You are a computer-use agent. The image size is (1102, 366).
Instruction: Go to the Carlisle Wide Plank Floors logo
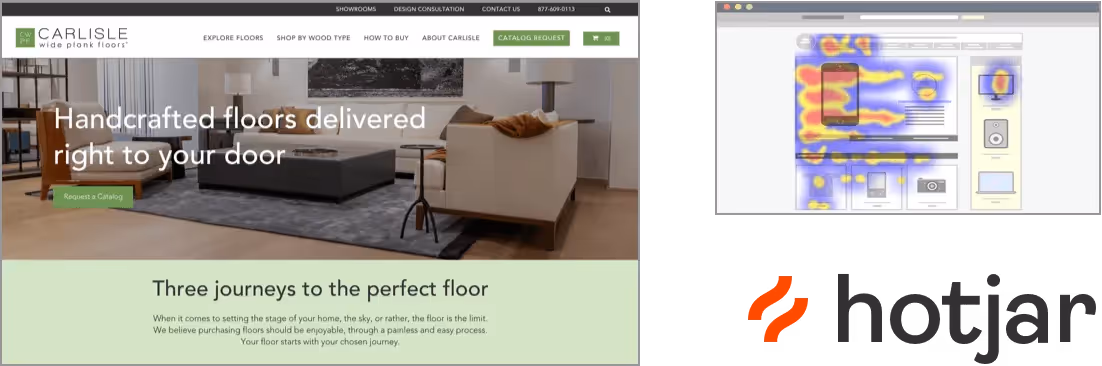point(72,37)
